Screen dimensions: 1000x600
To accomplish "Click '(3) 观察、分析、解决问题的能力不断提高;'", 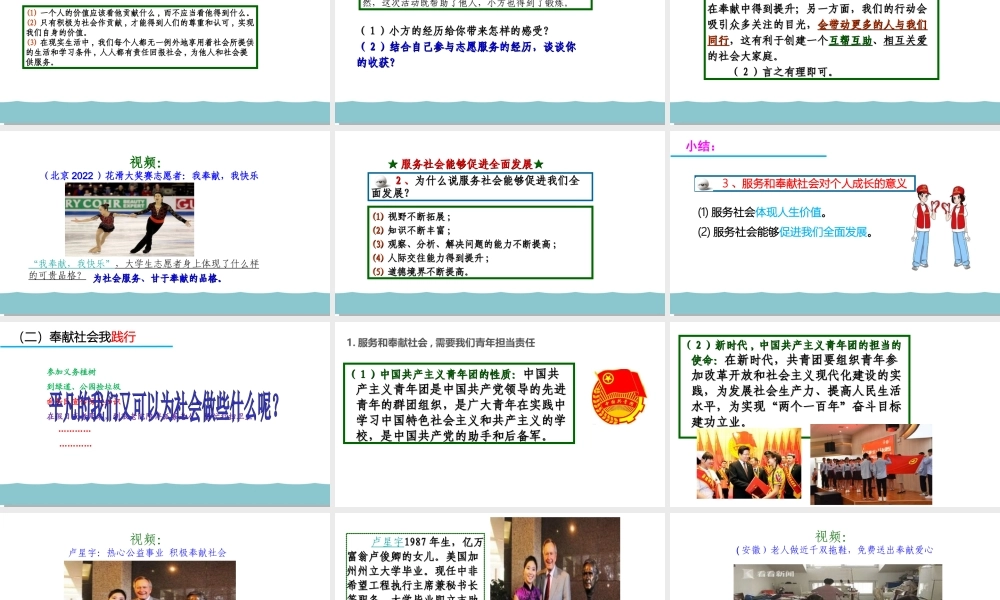I will pyautogui.click(x=464, y=244).
